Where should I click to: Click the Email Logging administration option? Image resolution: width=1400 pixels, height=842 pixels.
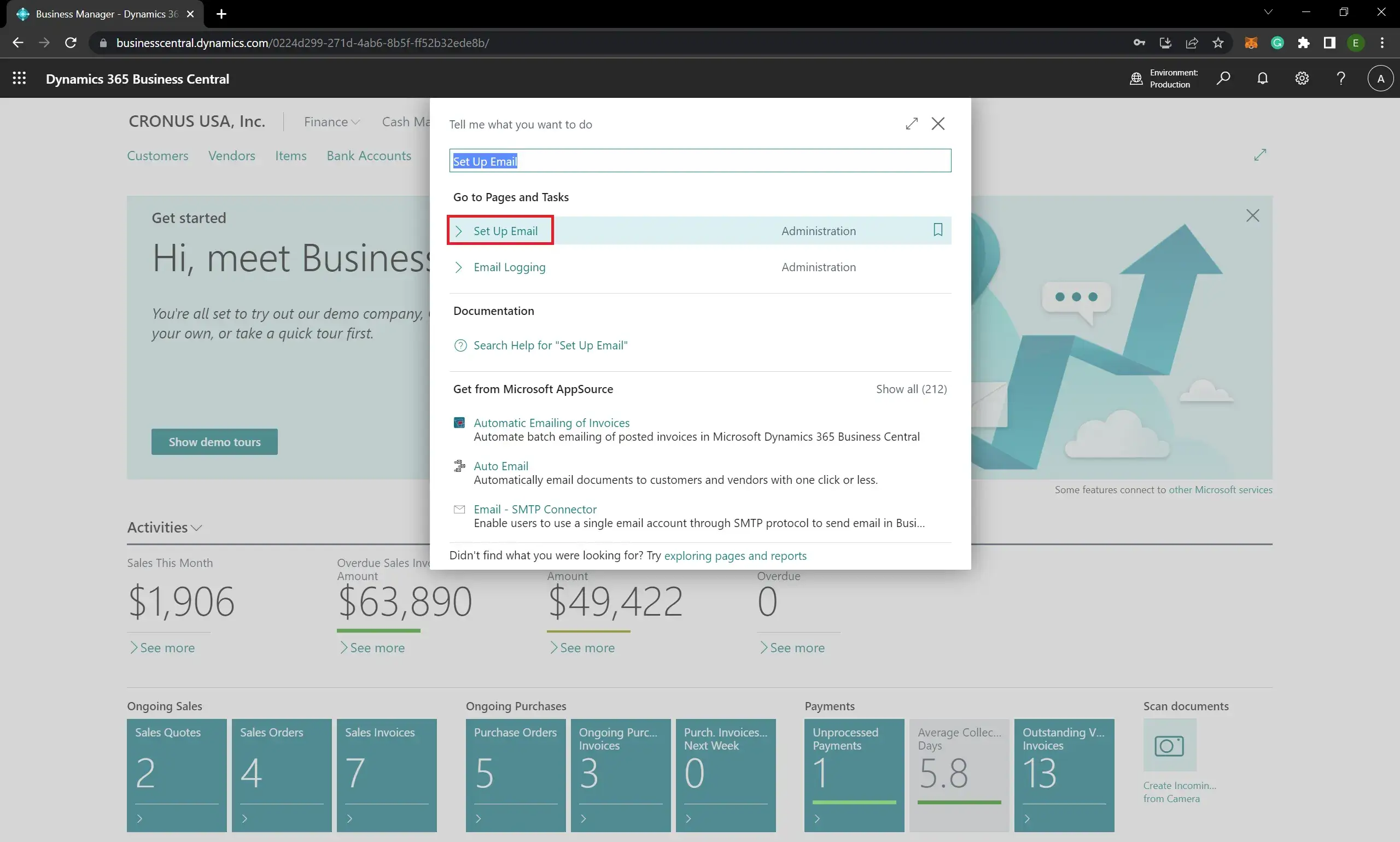509,267
